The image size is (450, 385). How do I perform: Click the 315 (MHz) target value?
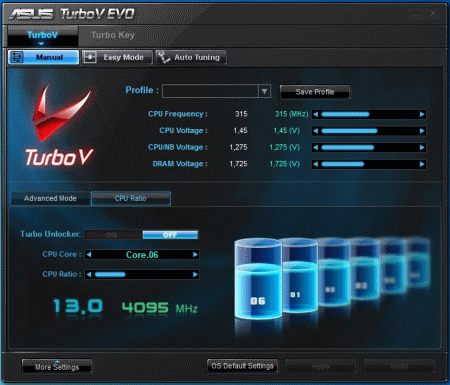click(x=291, y=114)
